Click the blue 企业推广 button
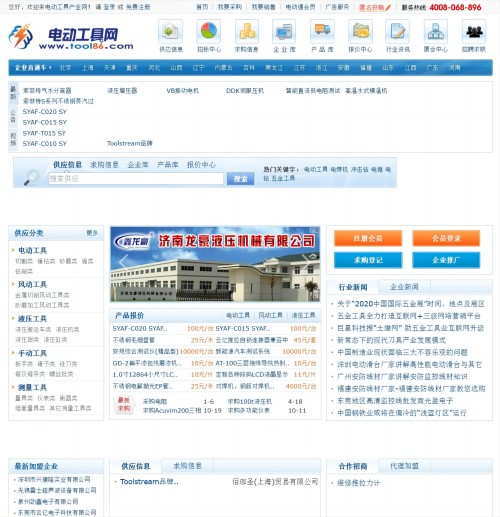The width and height of the screenshot is (500, 517). (446, 260)
